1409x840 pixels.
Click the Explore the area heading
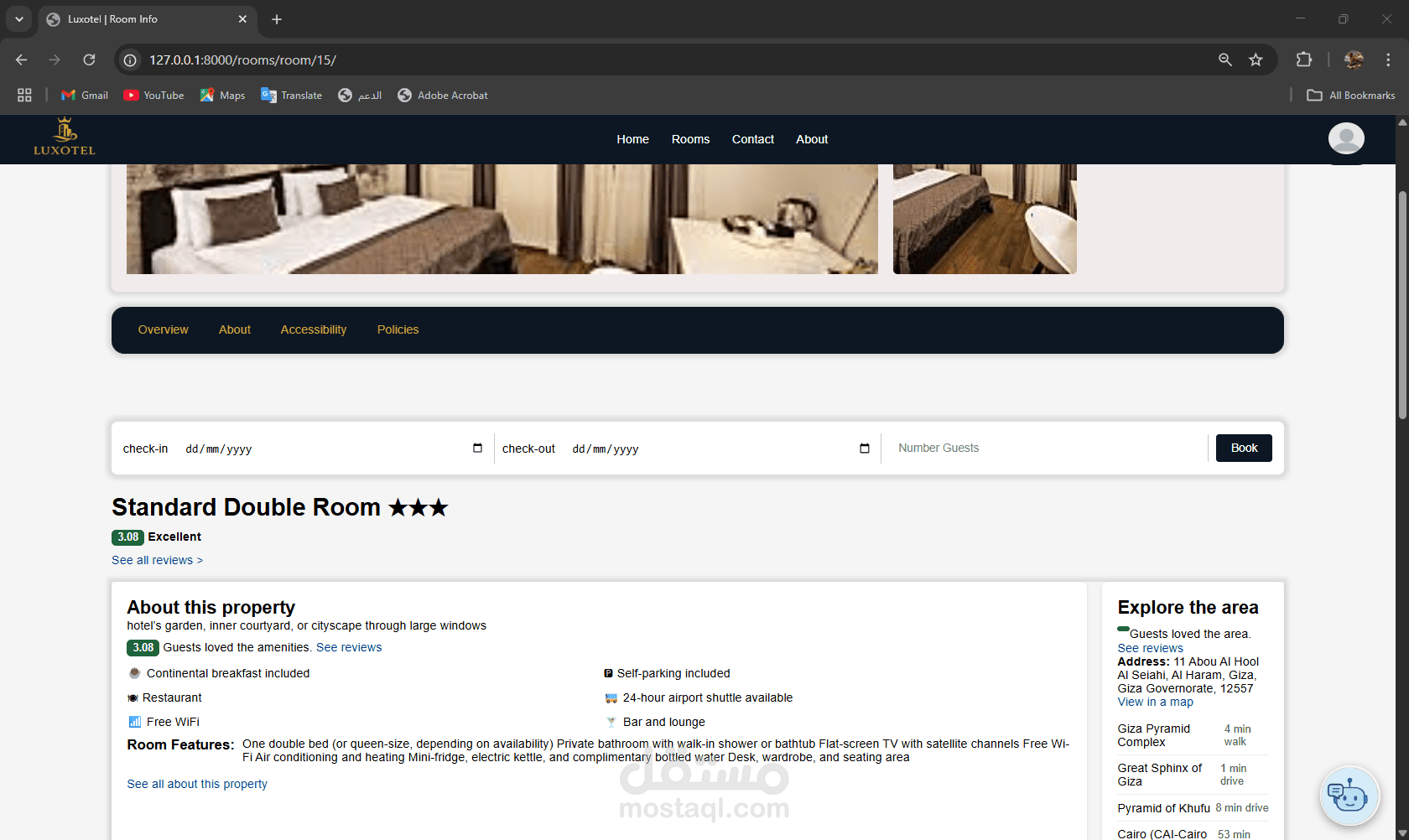[x=1188, y=607]
